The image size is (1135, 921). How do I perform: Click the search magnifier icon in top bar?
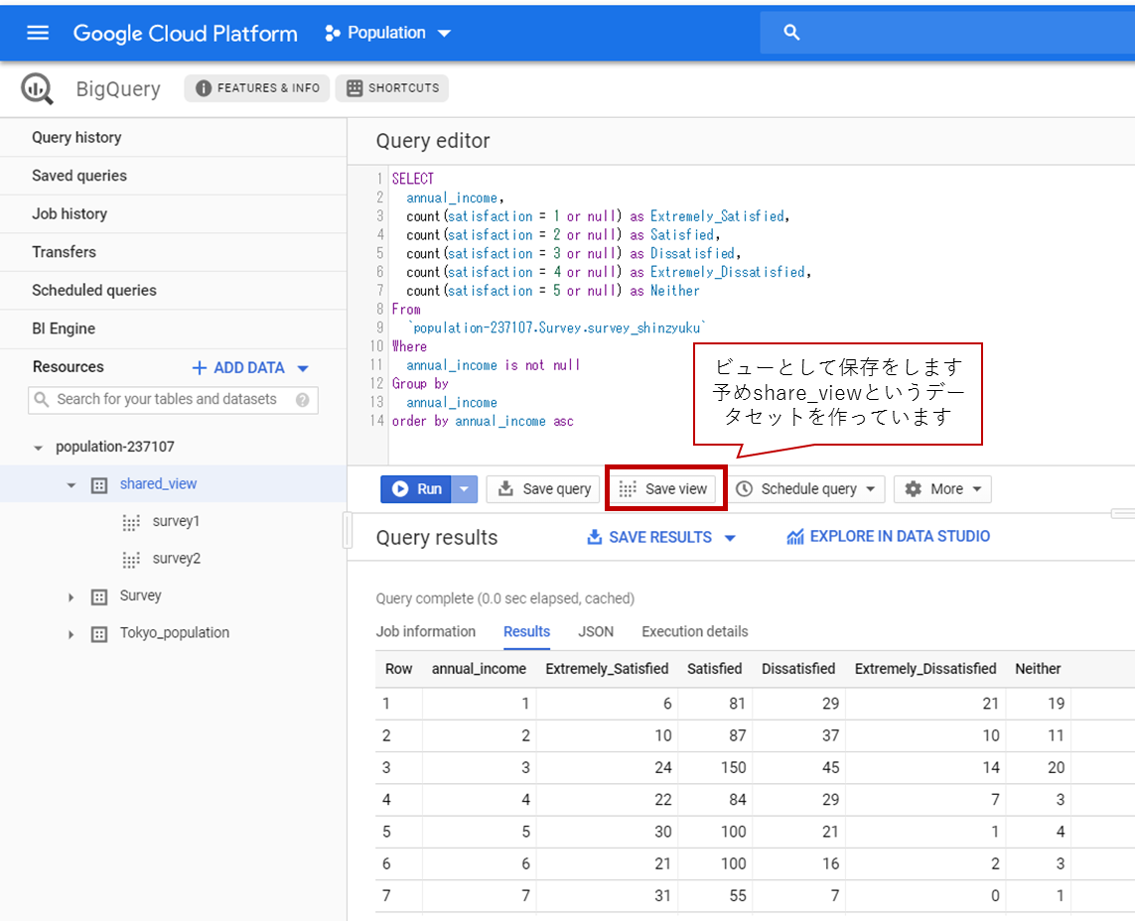tap(792, 33)
